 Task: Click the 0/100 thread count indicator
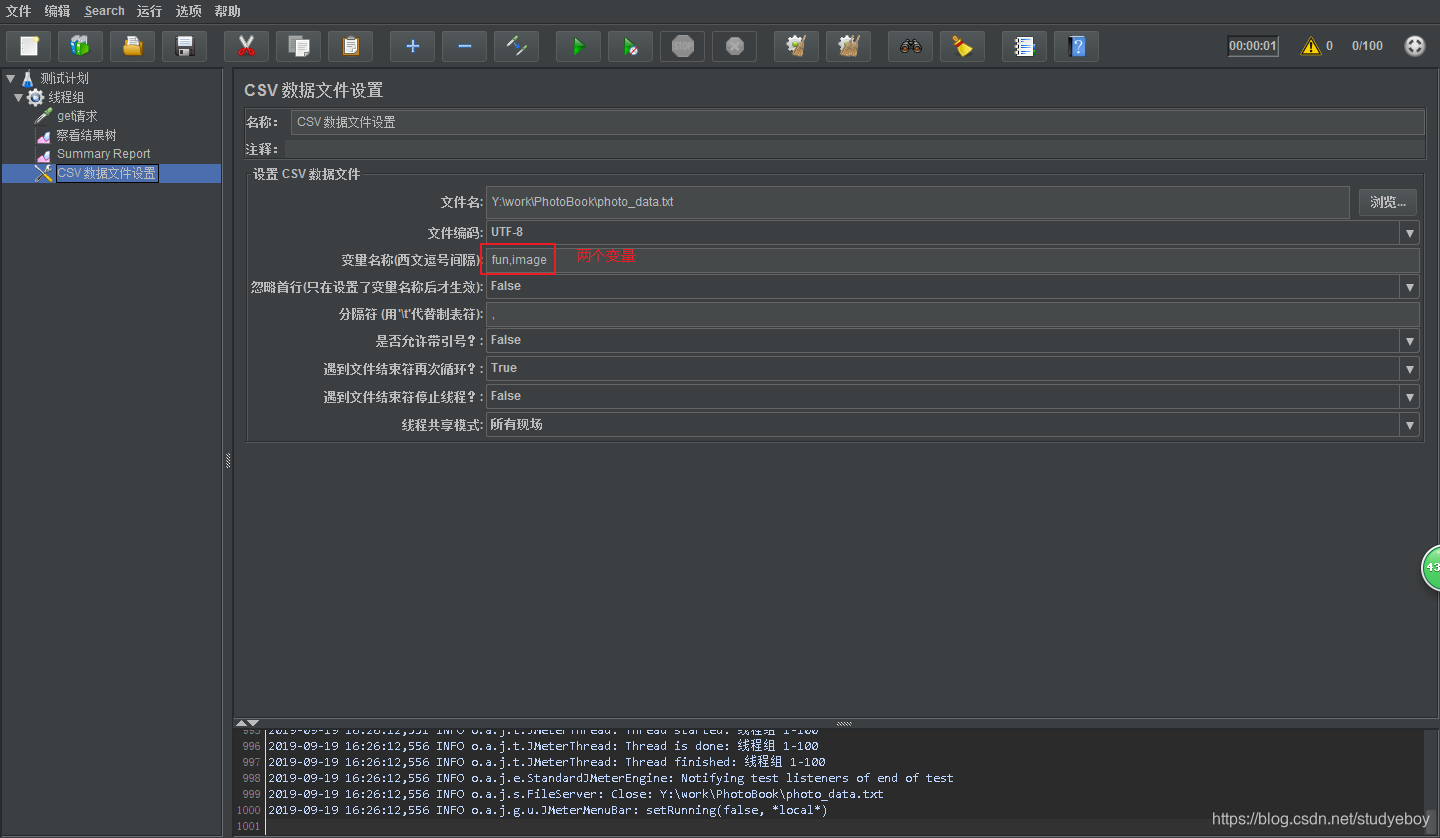[x=1367, y=46]
